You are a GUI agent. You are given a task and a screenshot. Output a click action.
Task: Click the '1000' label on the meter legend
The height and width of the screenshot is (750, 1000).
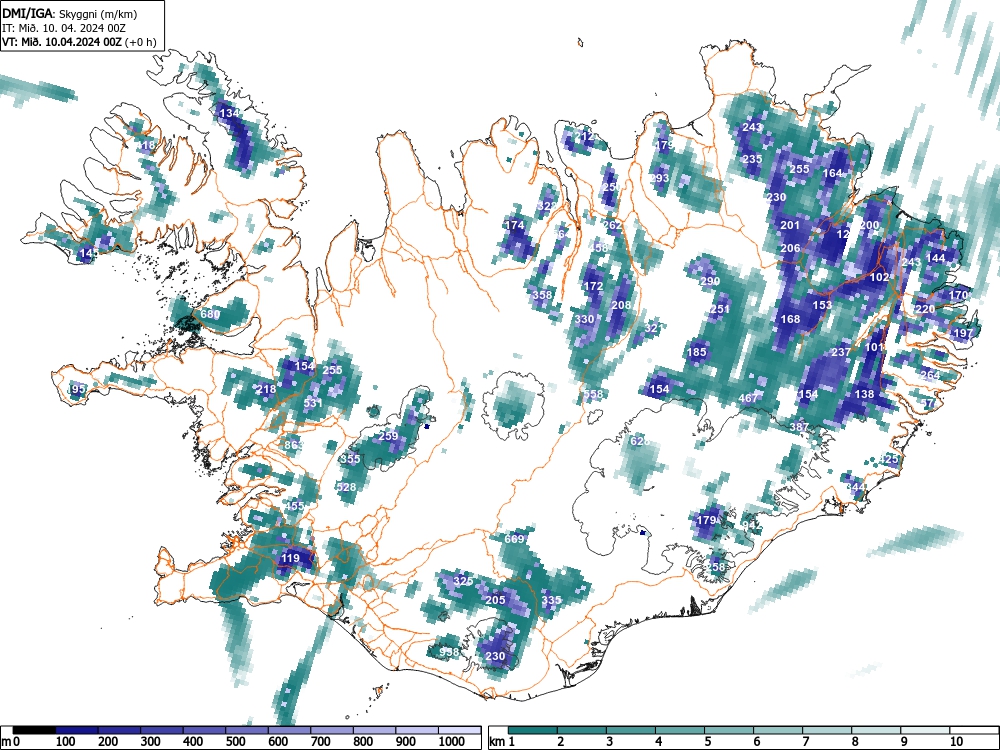pyautogui.click(x=452, y=741)
